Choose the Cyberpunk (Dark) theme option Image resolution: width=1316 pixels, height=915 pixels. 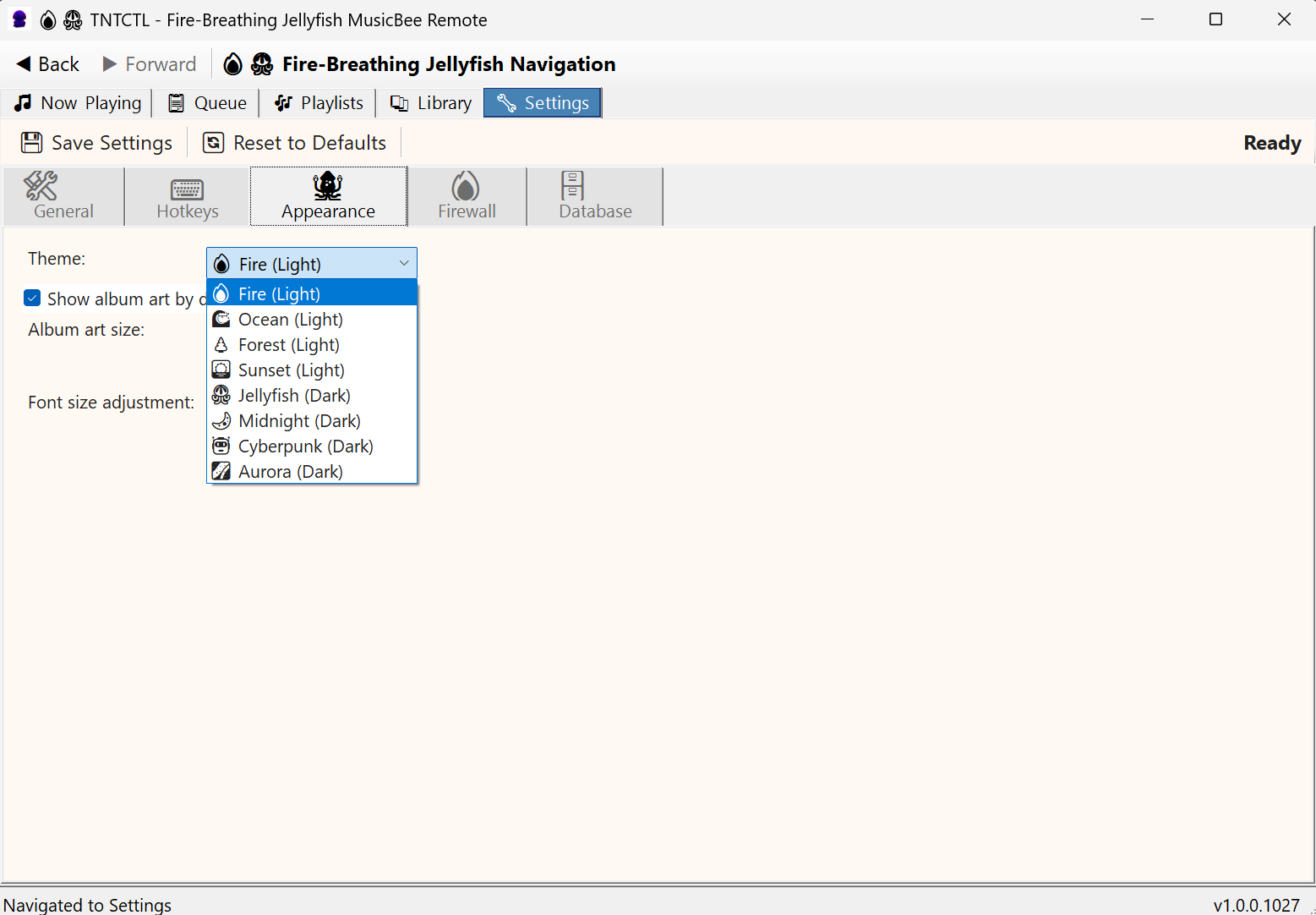click(305, 446)
